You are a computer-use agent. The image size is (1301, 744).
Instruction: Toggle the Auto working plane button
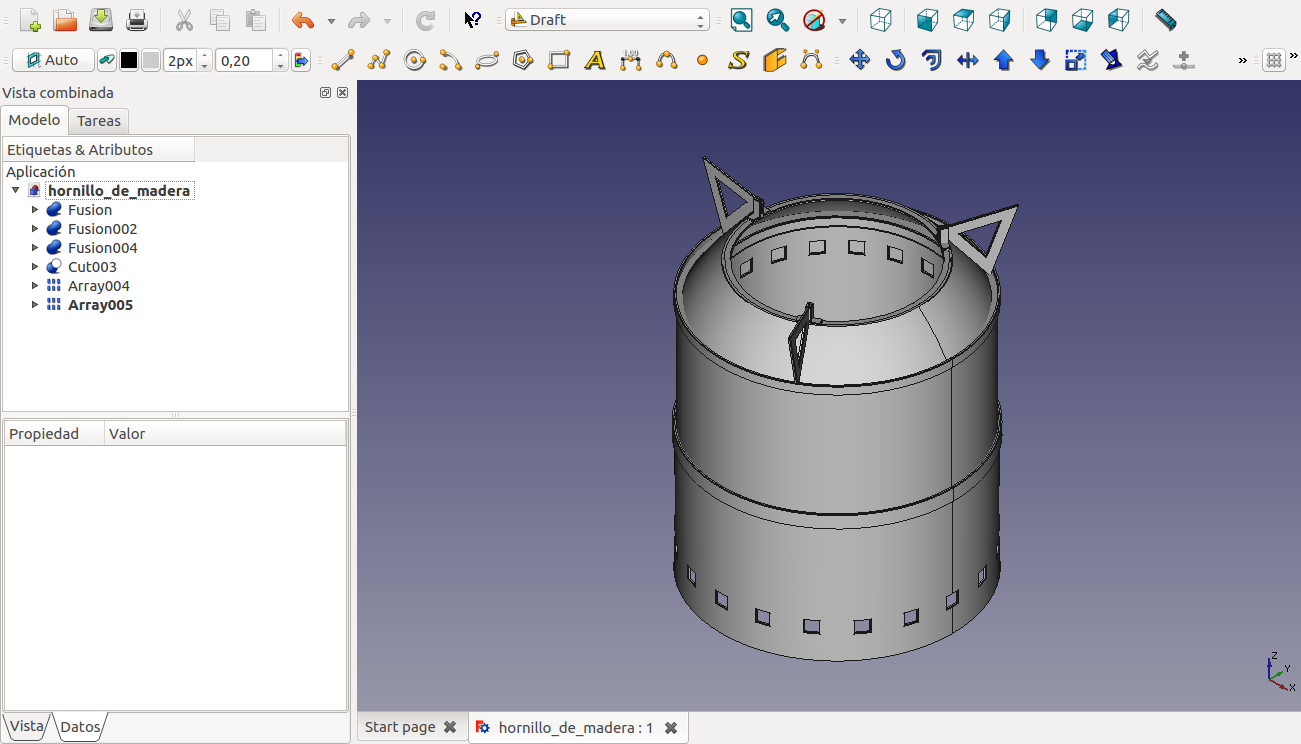53,61
